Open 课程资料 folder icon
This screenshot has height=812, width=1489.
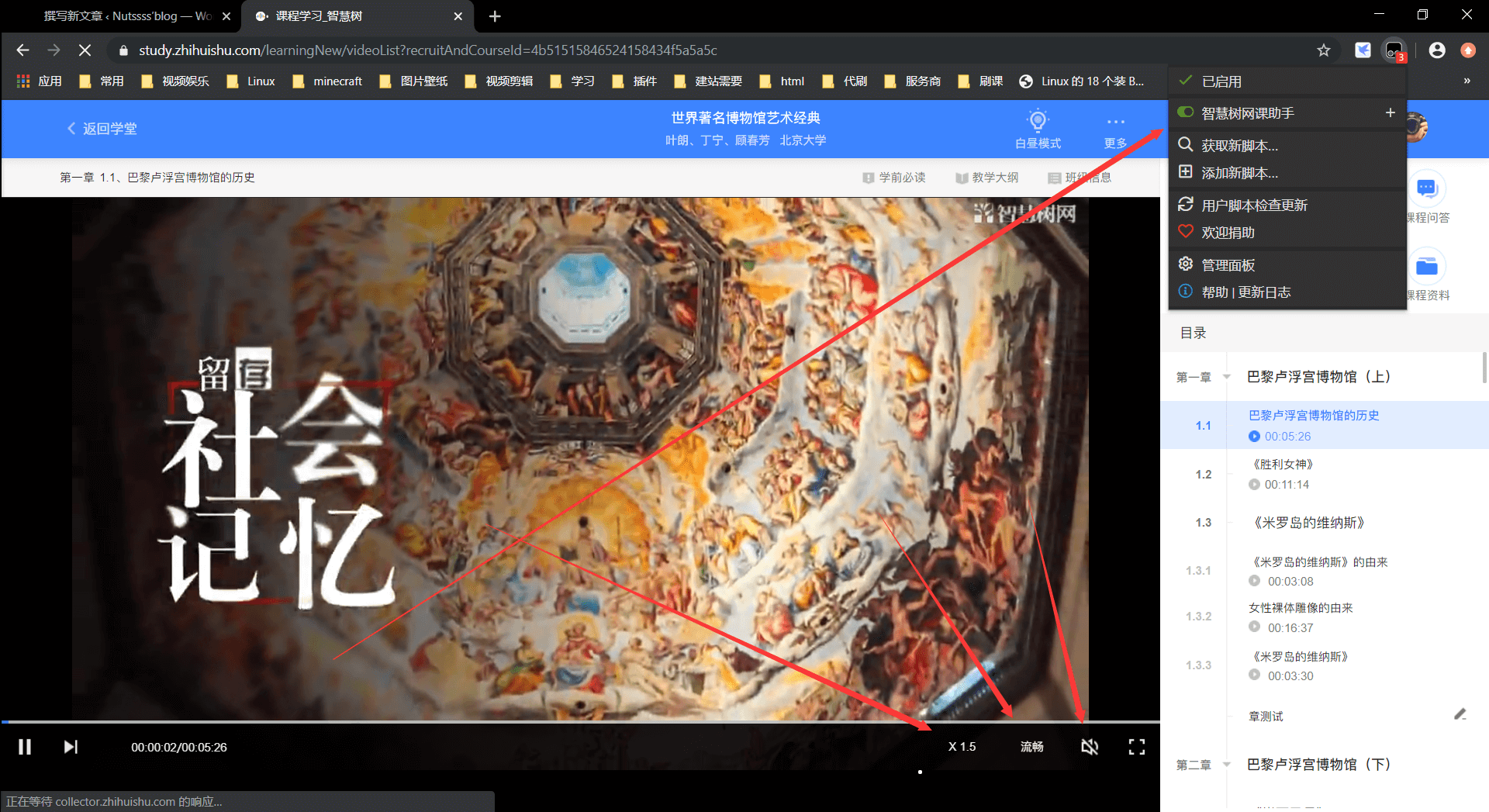point(1427,267)
